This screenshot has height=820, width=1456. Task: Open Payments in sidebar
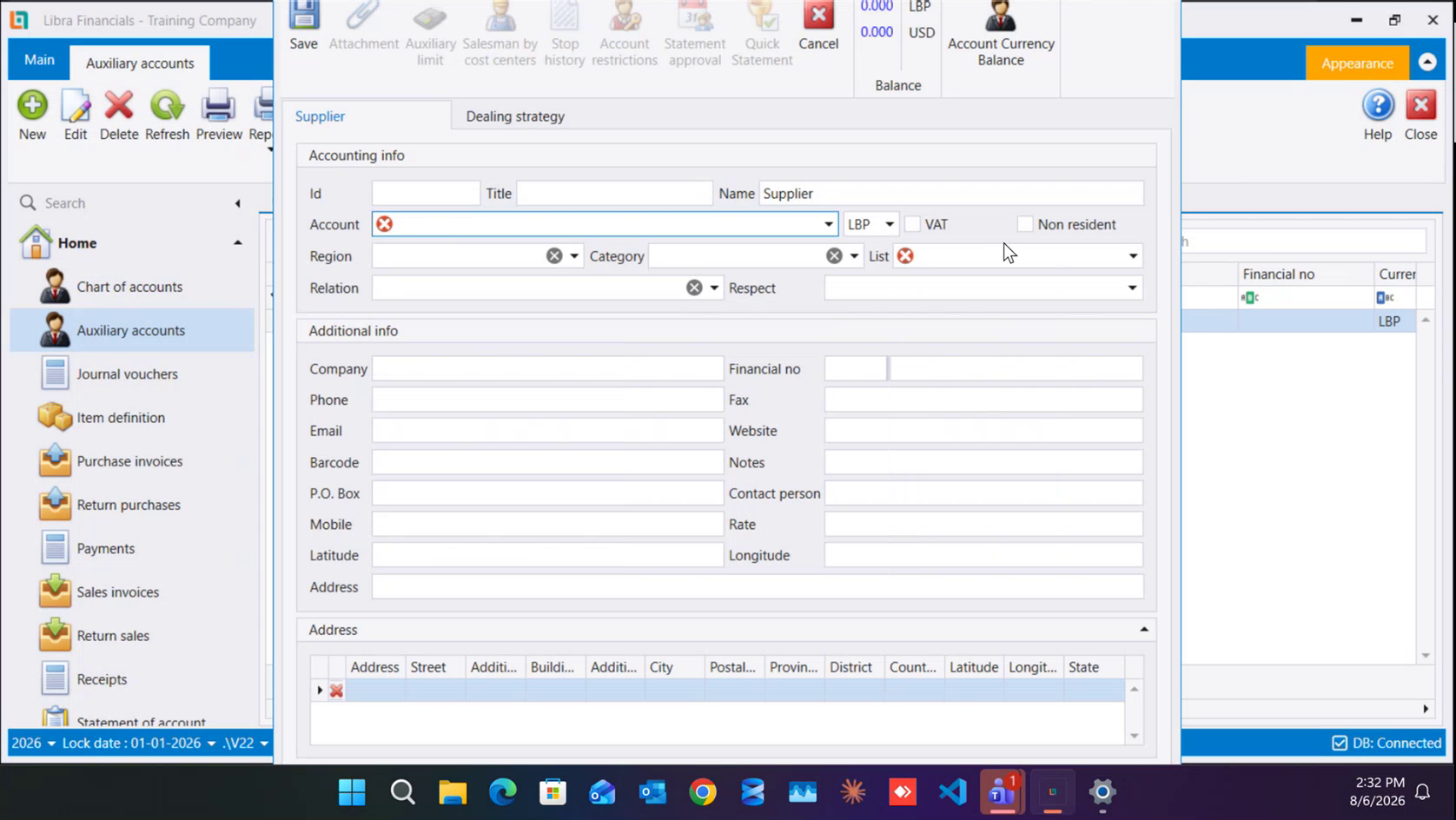132,548
